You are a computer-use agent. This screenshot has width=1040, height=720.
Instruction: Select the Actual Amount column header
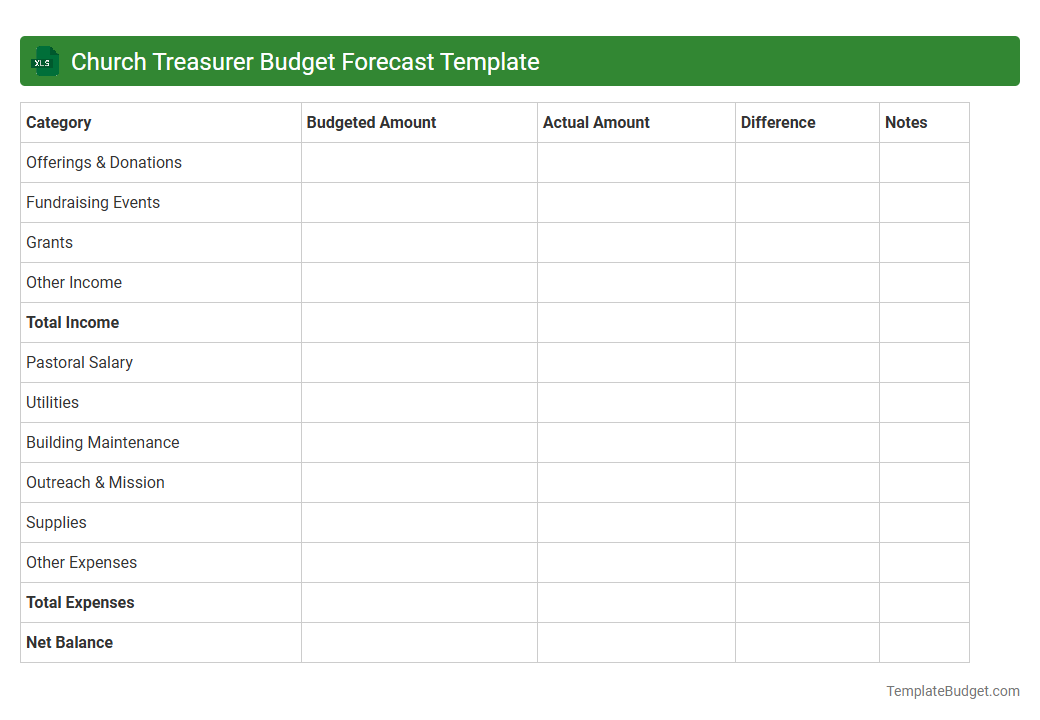(x=596, y=122)
